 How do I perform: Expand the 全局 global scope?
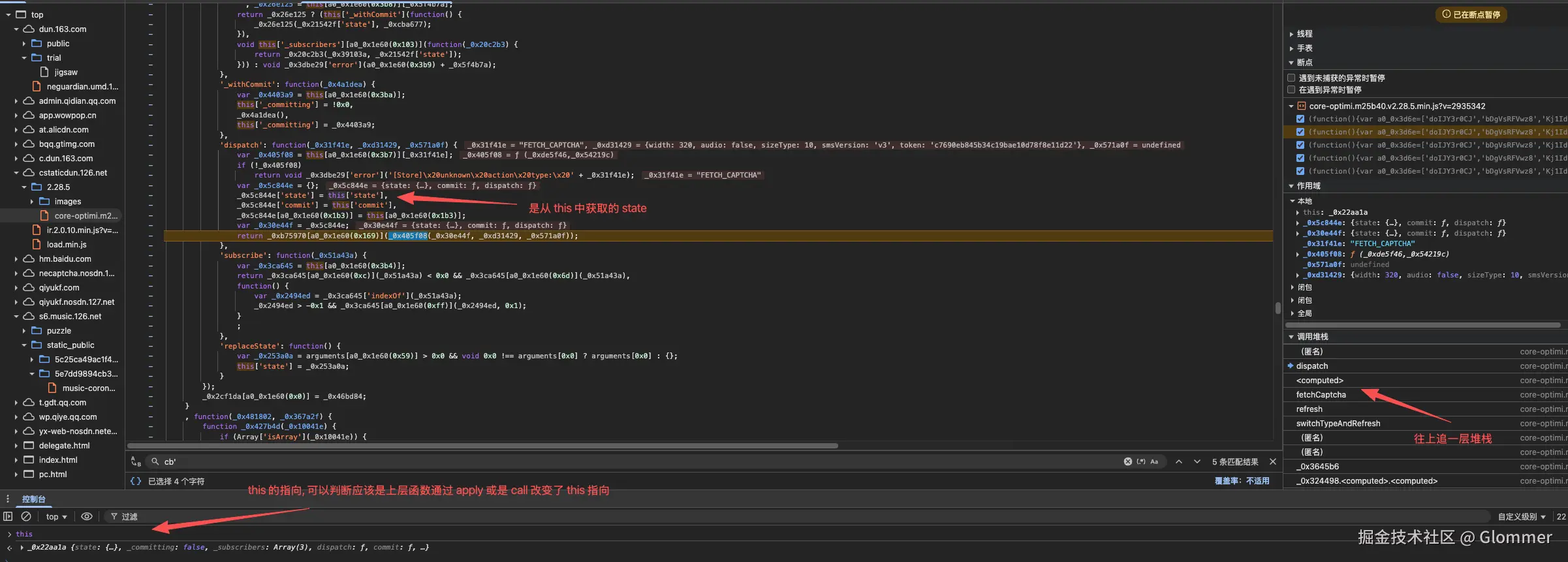[1293, 313]
